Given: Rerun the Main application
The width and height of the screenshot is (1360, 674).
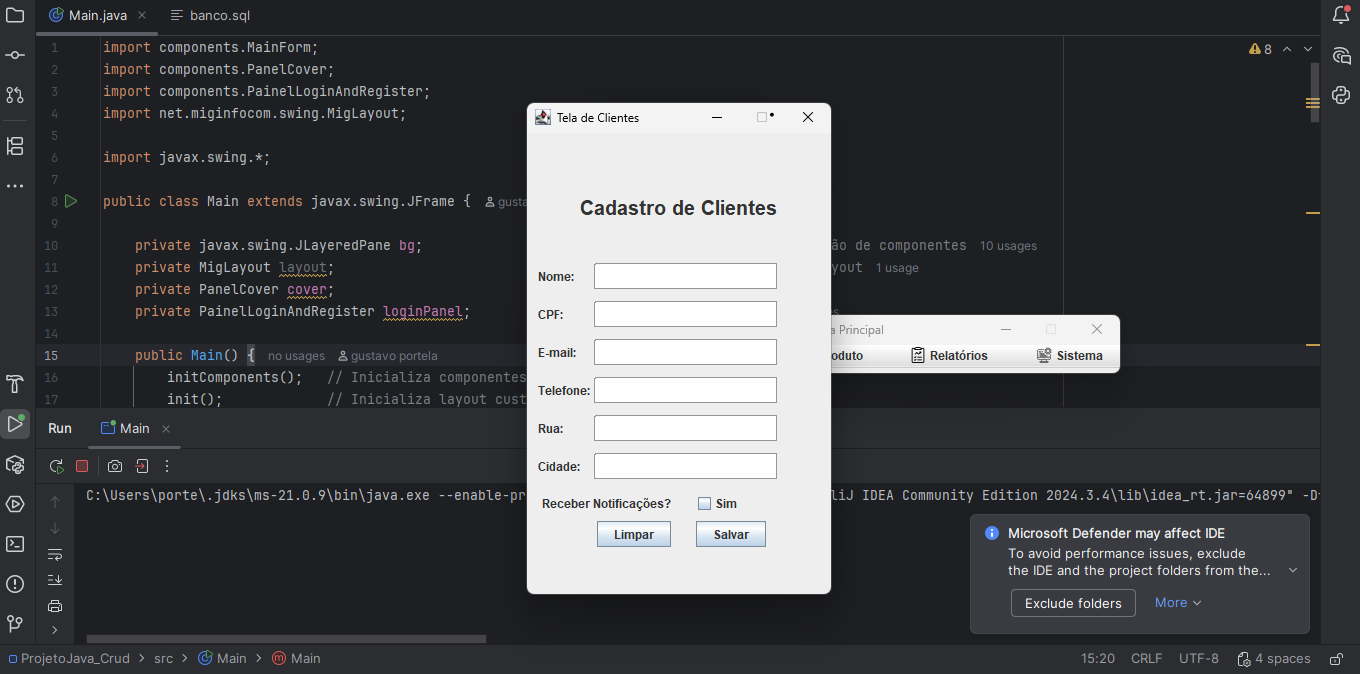Looking at the screenshot, I should 56,466.
